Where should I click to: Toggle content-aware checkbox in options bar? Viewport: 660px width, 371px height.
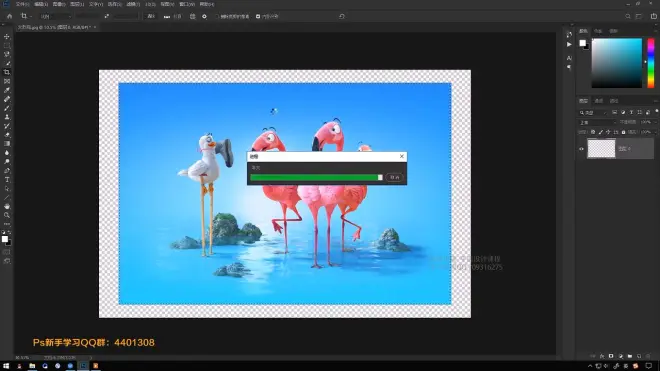point(258,16)
